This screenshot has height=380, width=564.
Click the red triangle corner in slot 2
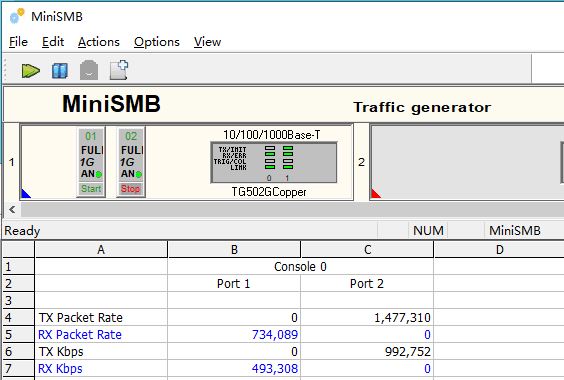376,193
